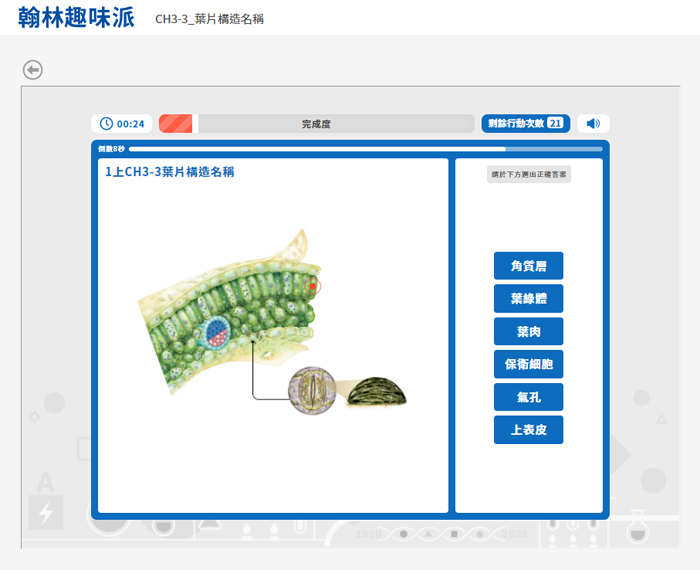The width and height of the screenshot is (700, 570).
Task: Click the CH3-3_葉片構造名稱 page heading
Action: point(209,19)
